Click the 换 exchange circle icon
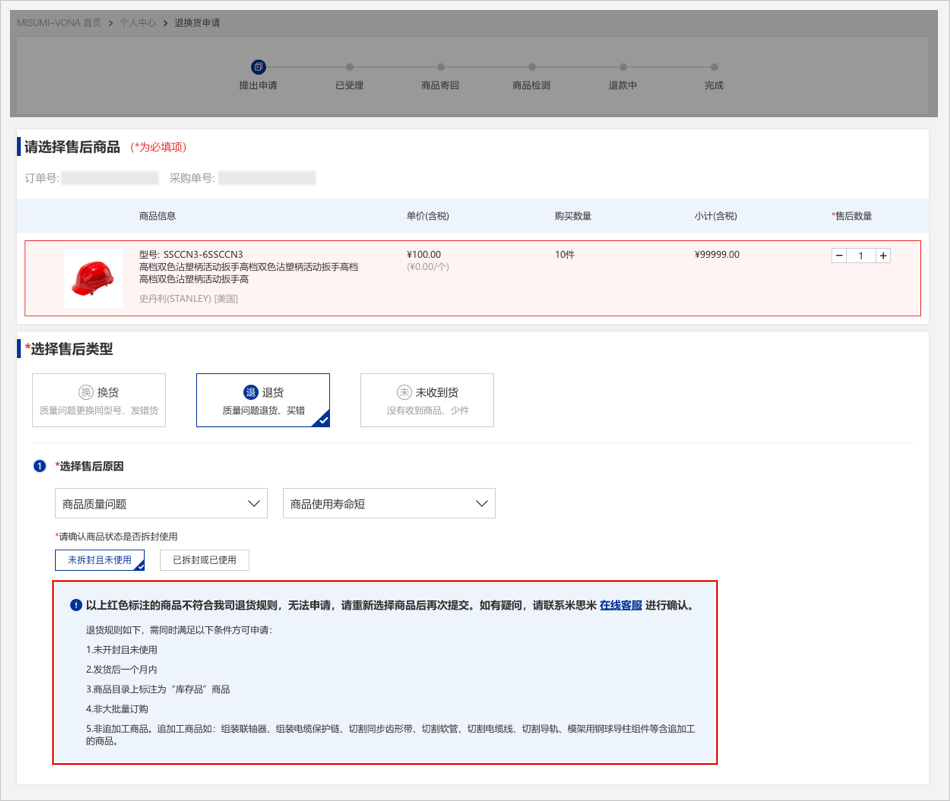 coord(86,392)
